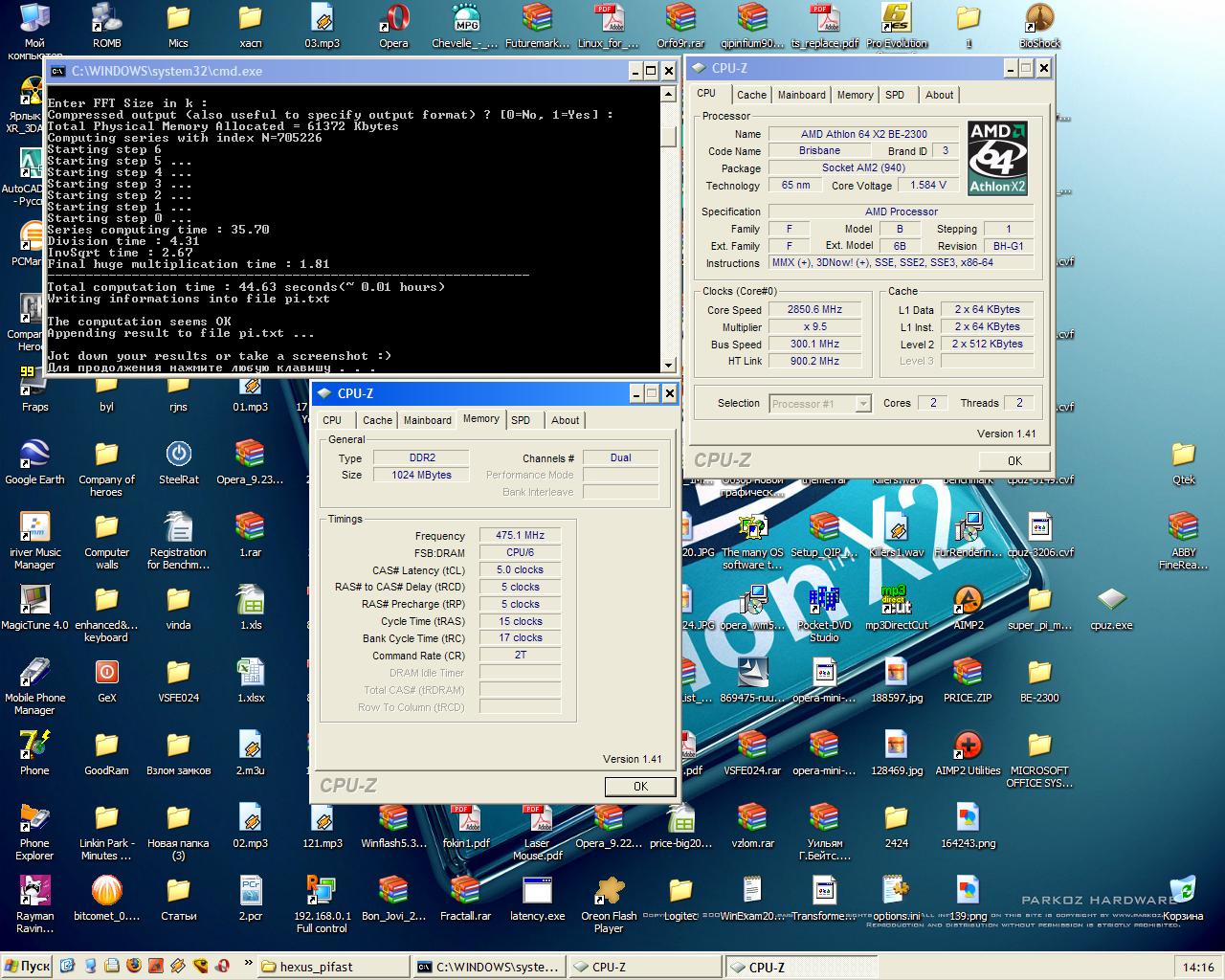1225x980 pixels.
Task: Open Mobile Phone Manager icon
Action: point(34,686)
